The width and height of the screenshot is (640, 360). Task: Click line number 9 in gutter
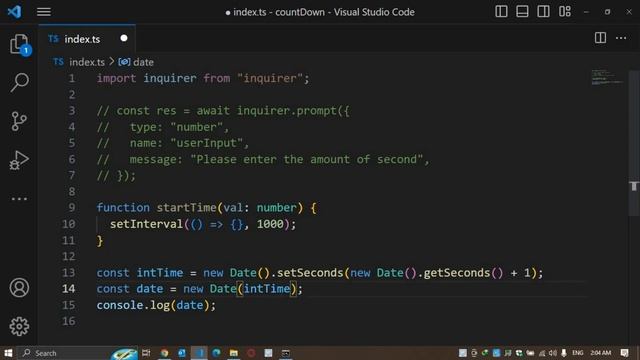[x=71, y=208]
